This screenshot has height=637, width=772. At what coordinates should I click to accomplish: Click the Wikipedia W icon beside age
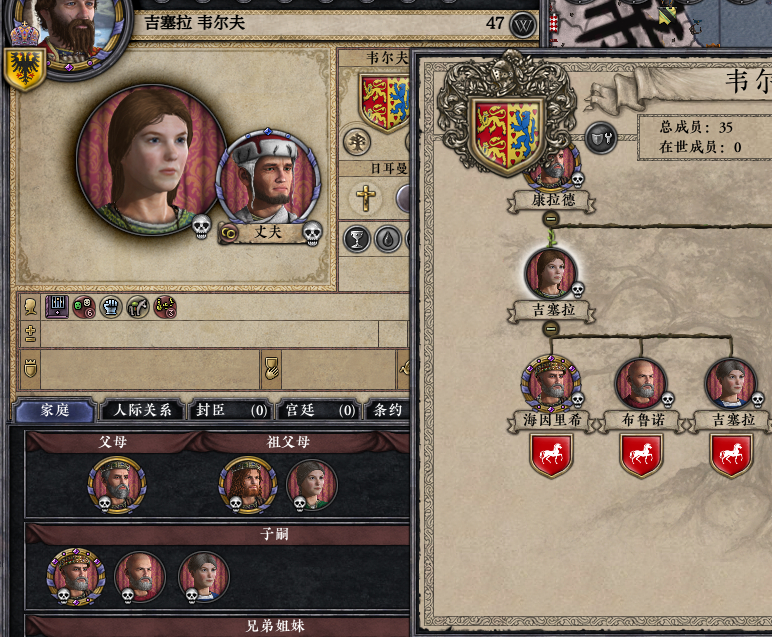(522, 25)
